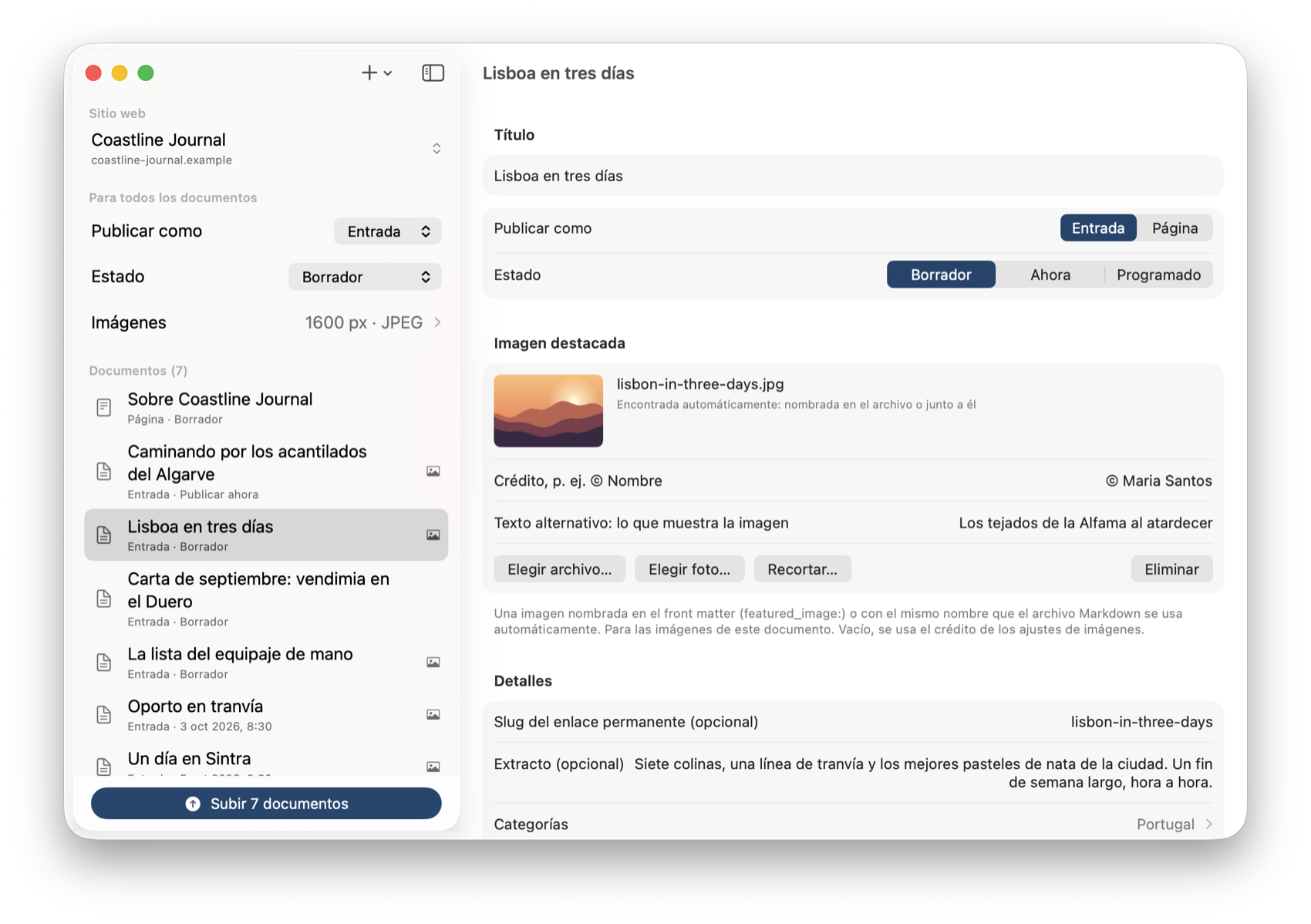The width and height of the screenshot is (1311, 924).
Task: Click document icon beside Oporto en tranvía
Action: (x=103, y=715)
